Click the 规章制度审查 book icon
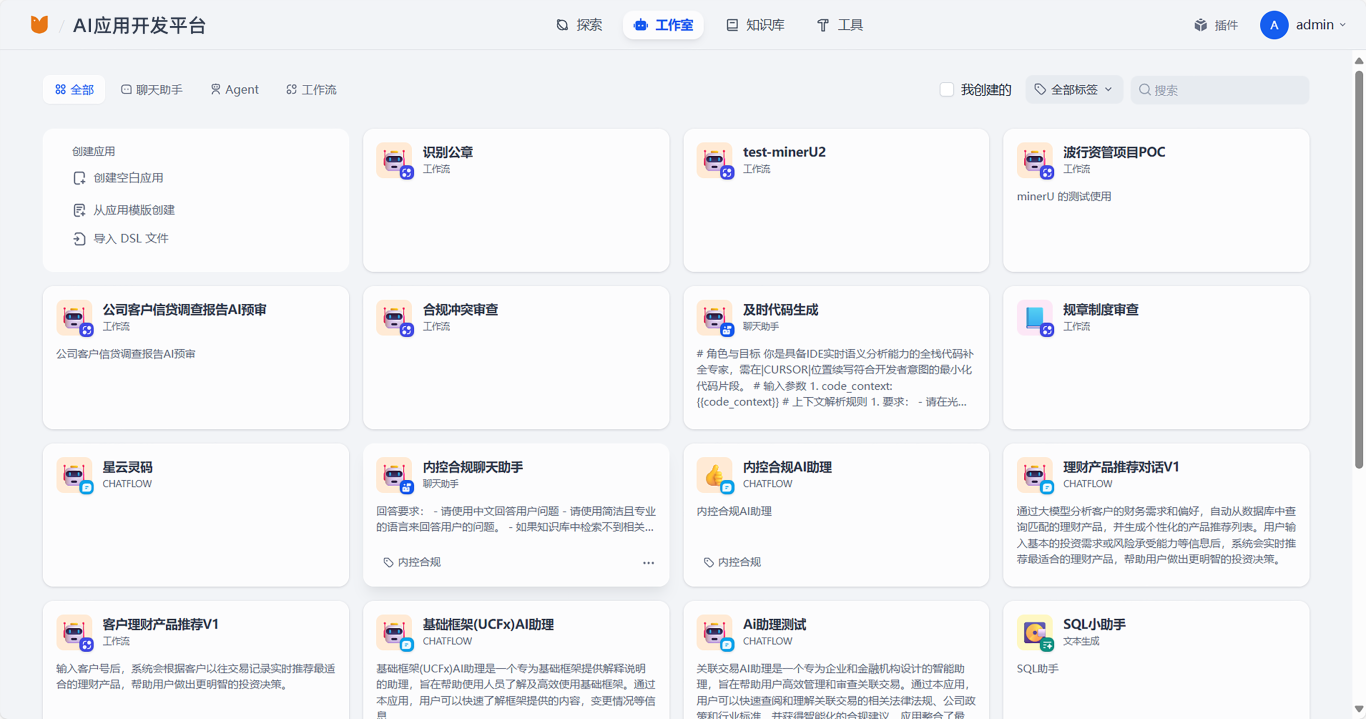 1034,318
